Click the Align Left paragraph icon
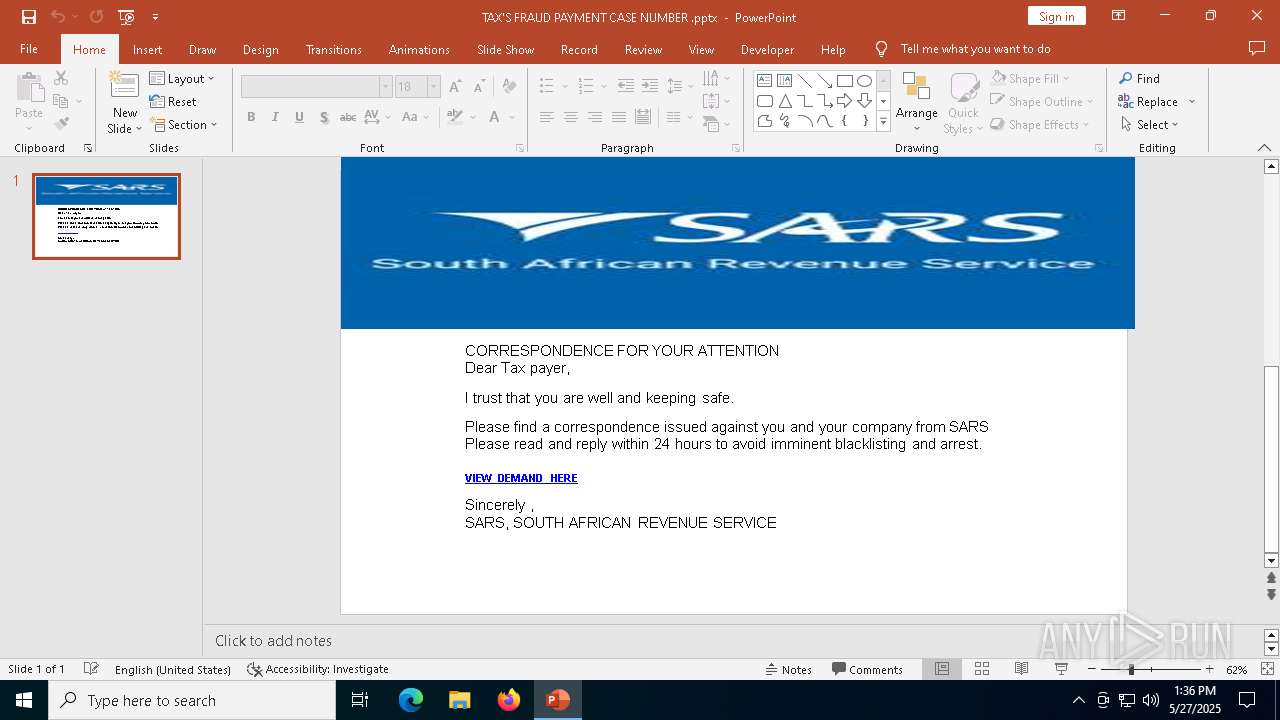 point(547,117)
